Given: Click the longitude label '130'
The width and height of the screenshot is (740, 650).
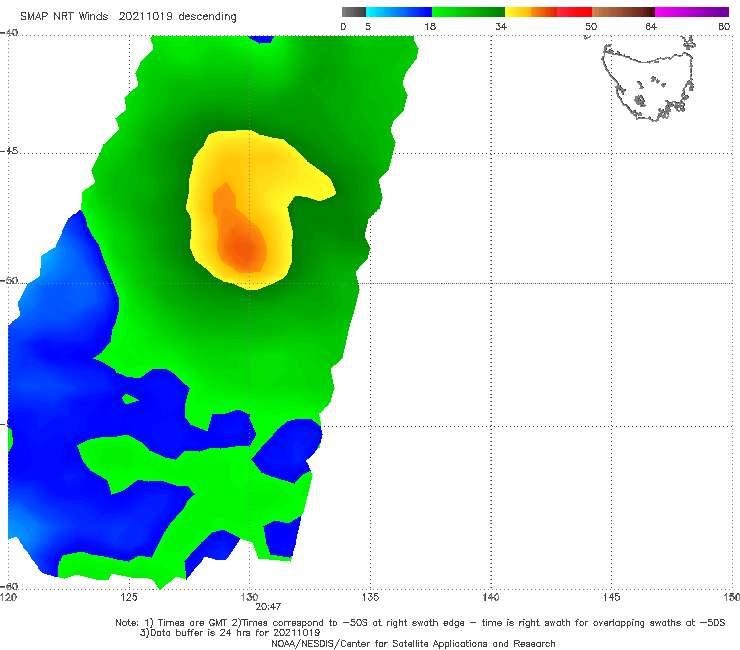Looking at the screenshot, I should (x=249, y=597).
